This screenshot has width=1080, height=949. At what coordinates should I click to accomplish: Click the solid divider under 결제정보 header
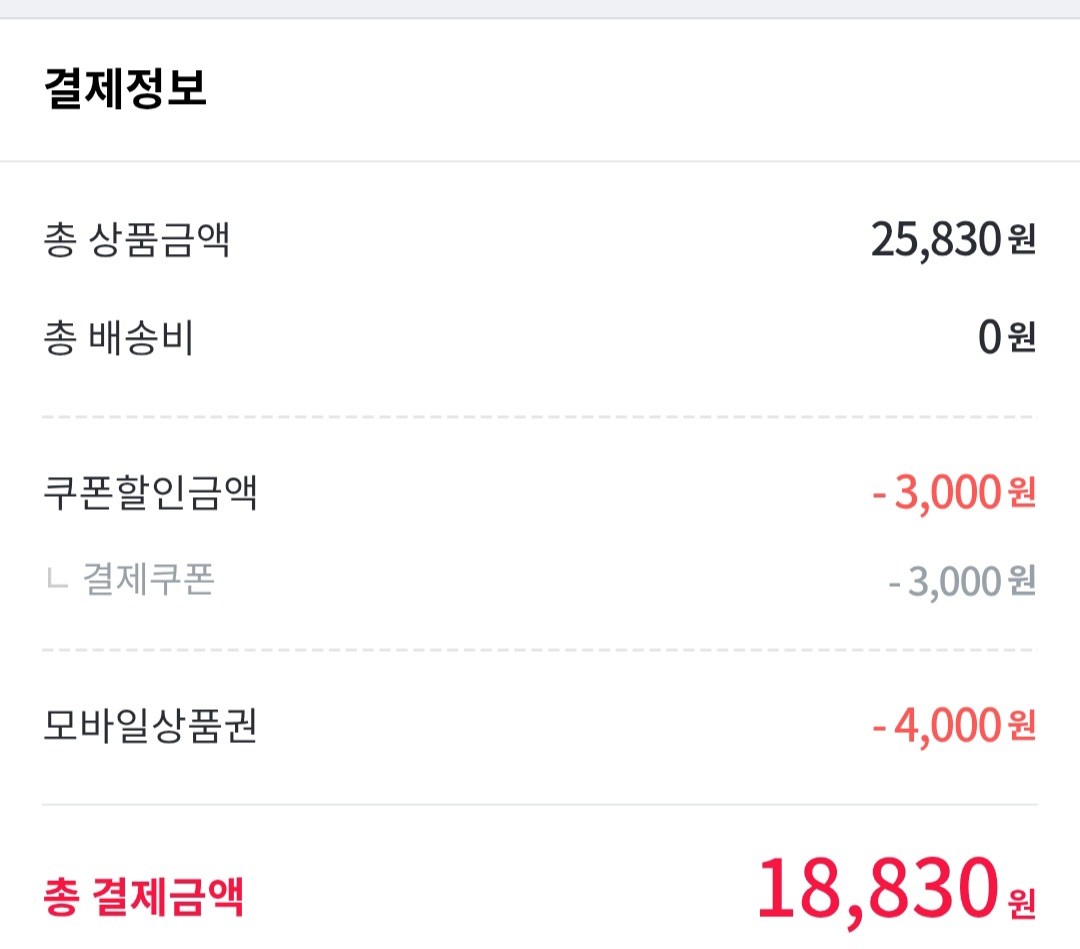540,161
